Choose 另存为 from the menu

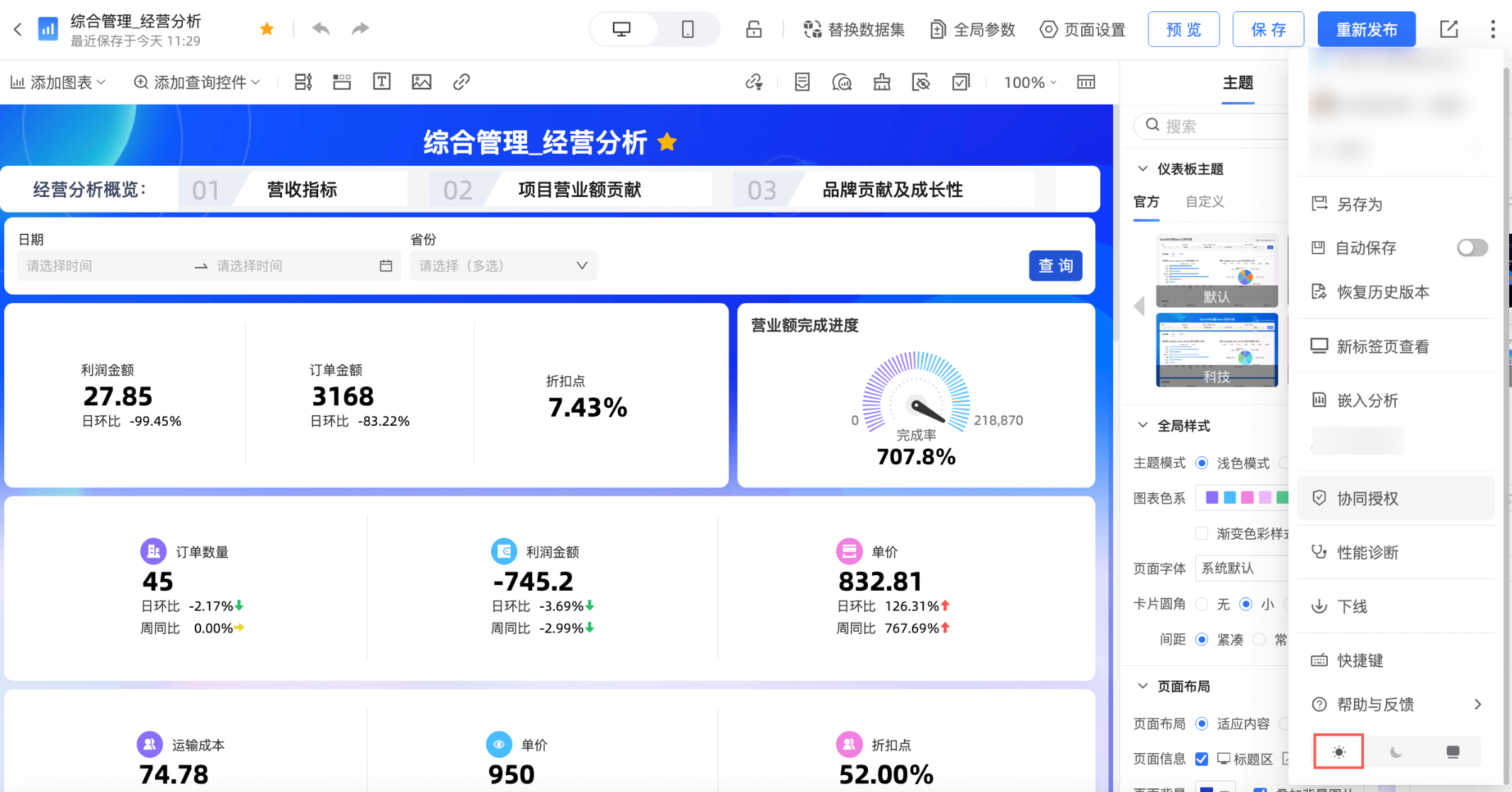click(x=1396, y=205)
